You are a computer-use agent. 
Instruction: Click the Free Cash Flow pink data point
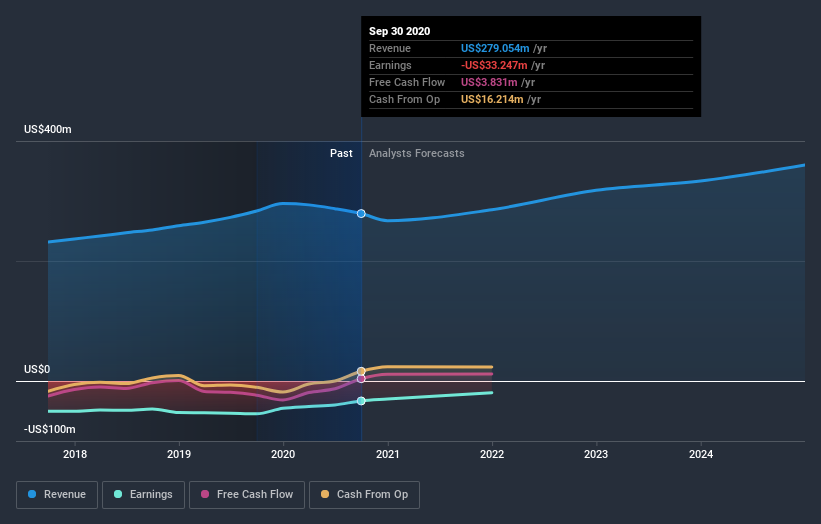(x=361, y=378)
